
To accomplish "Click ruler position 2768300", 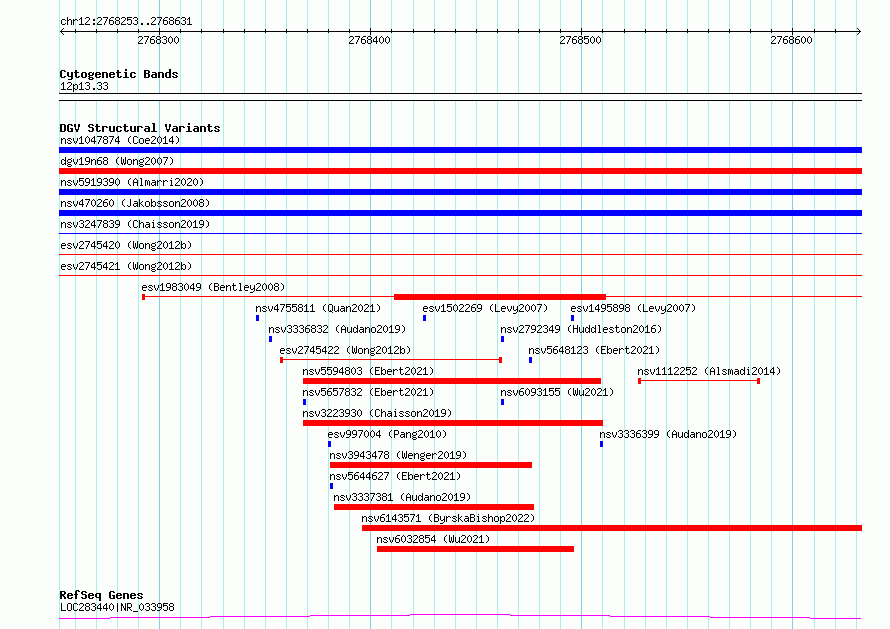I will (158, 40).
